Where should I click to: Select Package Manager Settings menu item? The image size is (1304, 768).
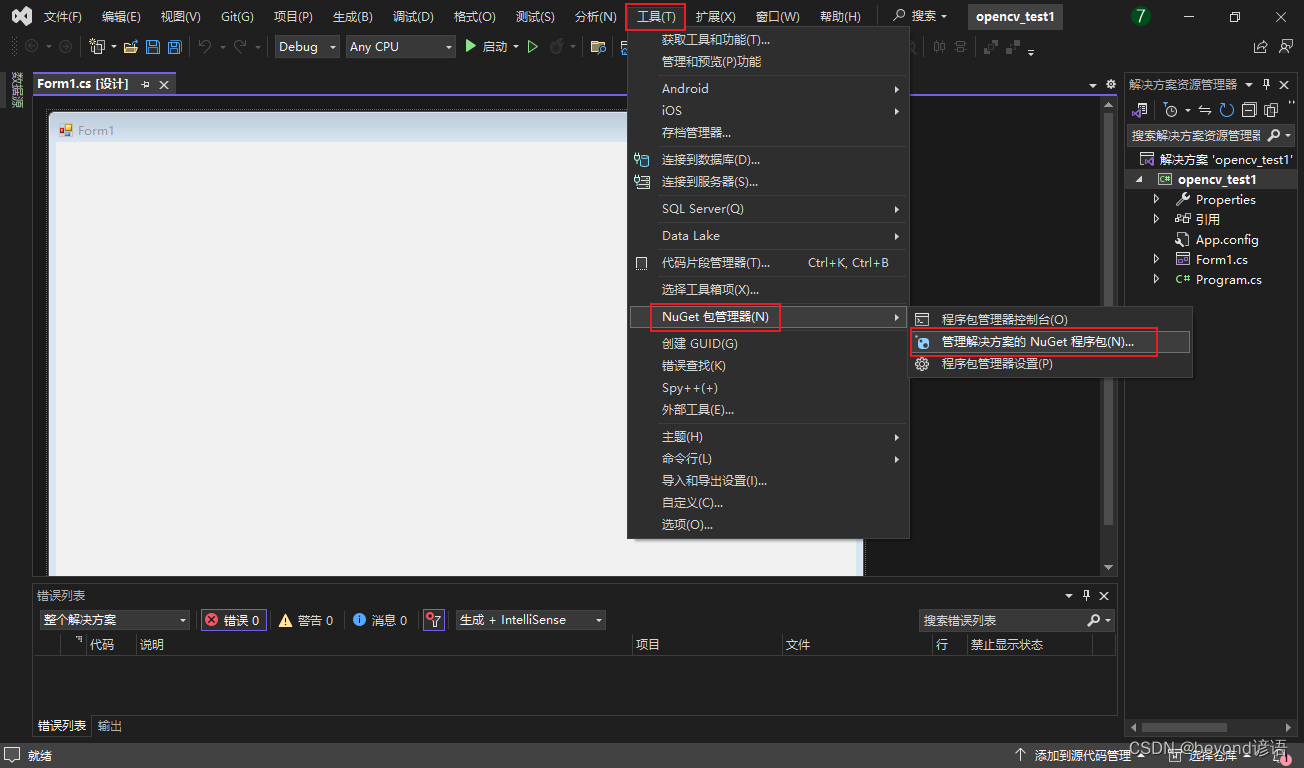[x=1050, y=364]
